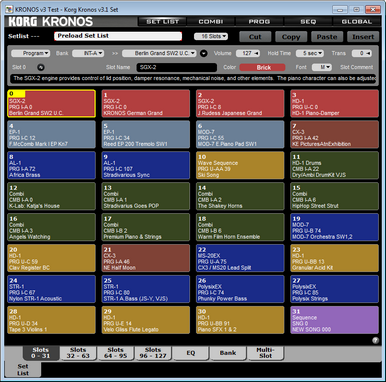Edit the Preload Set List name field

tap(118, 36)
